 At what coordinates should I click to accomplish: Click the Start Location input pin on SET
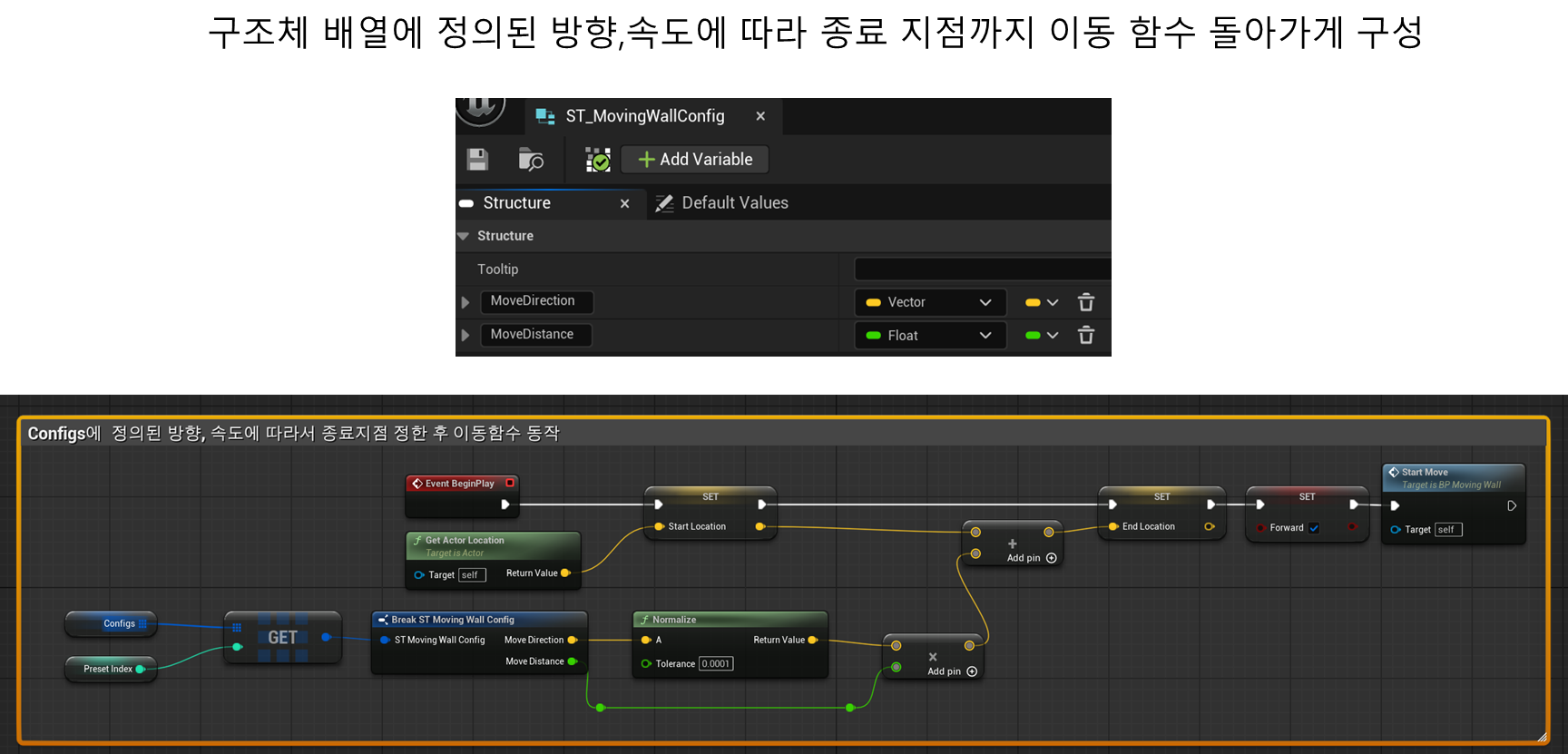(660, 526)
